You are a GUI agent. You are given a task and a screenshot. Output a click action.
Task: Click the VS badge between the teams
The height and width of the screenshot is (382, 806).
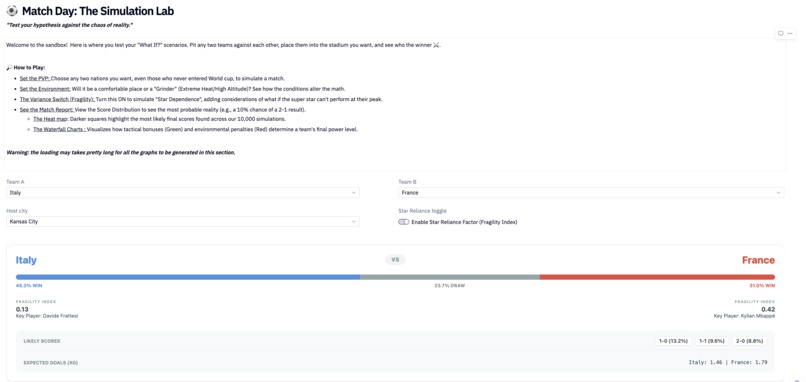[x=395, y=260]
